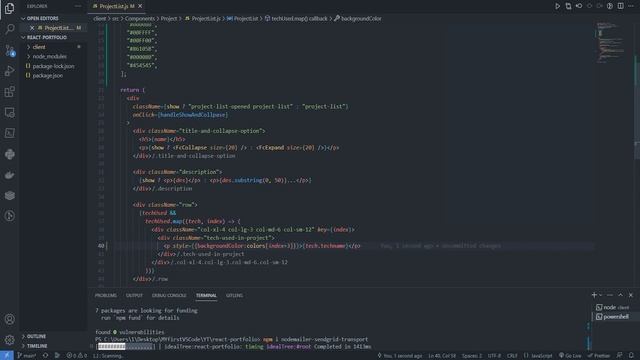Viewport: 640px width, 360px height.
Task: Click the Project breadcrumb segment
Action: tap(169, 18)
